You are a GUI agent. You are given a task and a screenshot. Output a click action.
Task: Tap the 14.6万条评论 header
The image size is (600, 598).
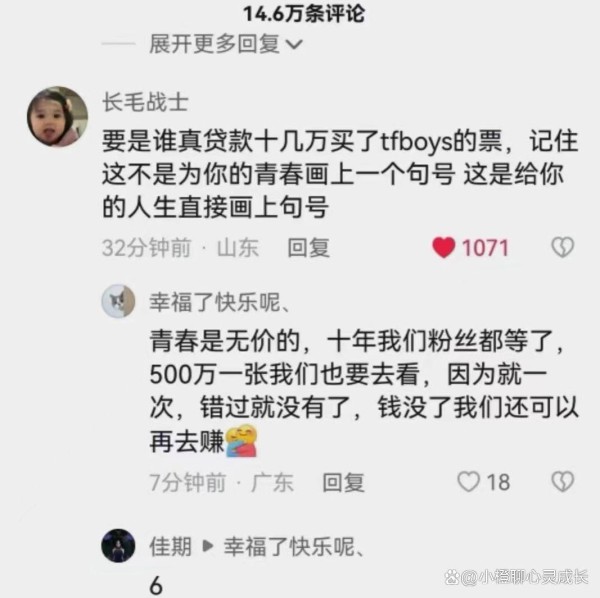tap(304, 14)
